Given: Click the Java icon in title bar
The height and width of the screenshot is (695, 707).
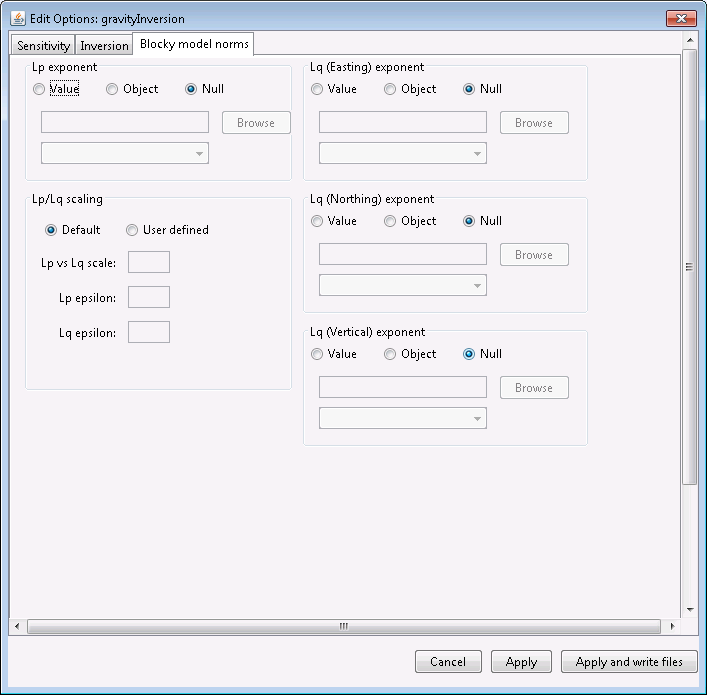Looking at the screenshot, I should [x=18, y=18].
